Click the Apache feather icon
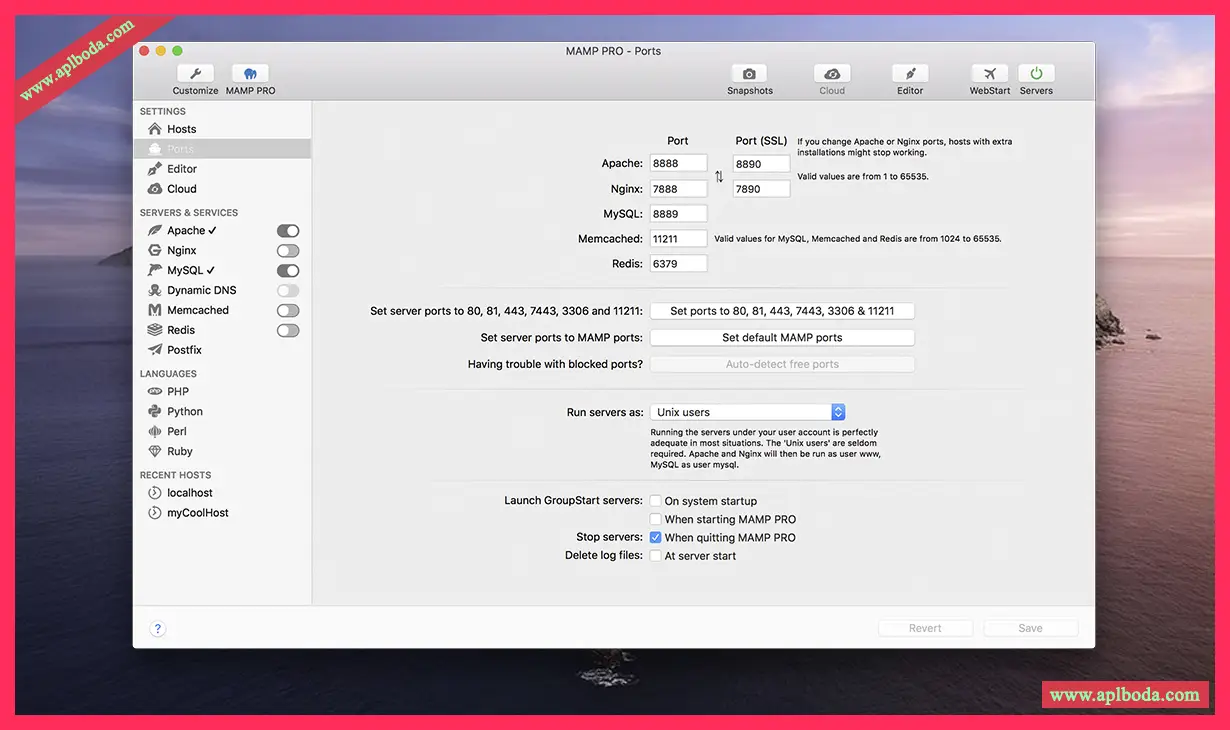This screenshot has height=730, width=1230. click(x=155, y=231)
